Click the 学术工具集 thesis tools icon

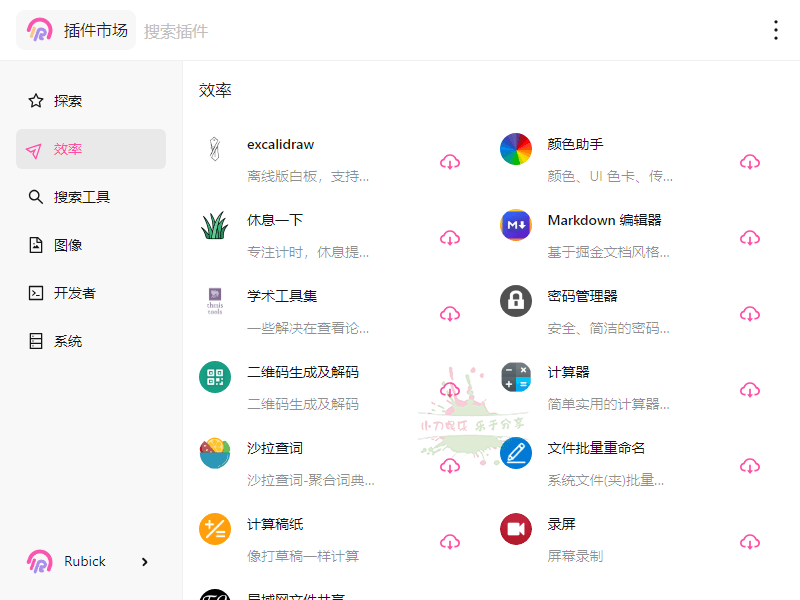tap(214, 302)
